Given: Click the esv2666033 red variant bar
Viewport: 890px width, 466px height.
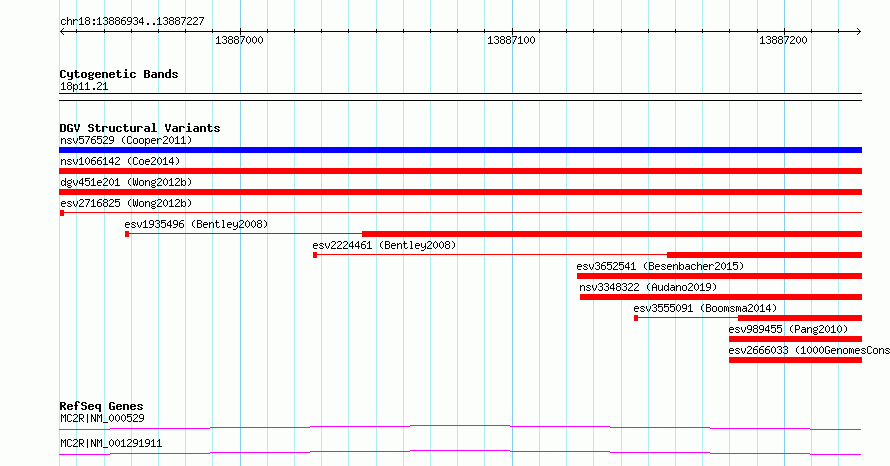Looking at the screenshot, I should tap(795, 360).
